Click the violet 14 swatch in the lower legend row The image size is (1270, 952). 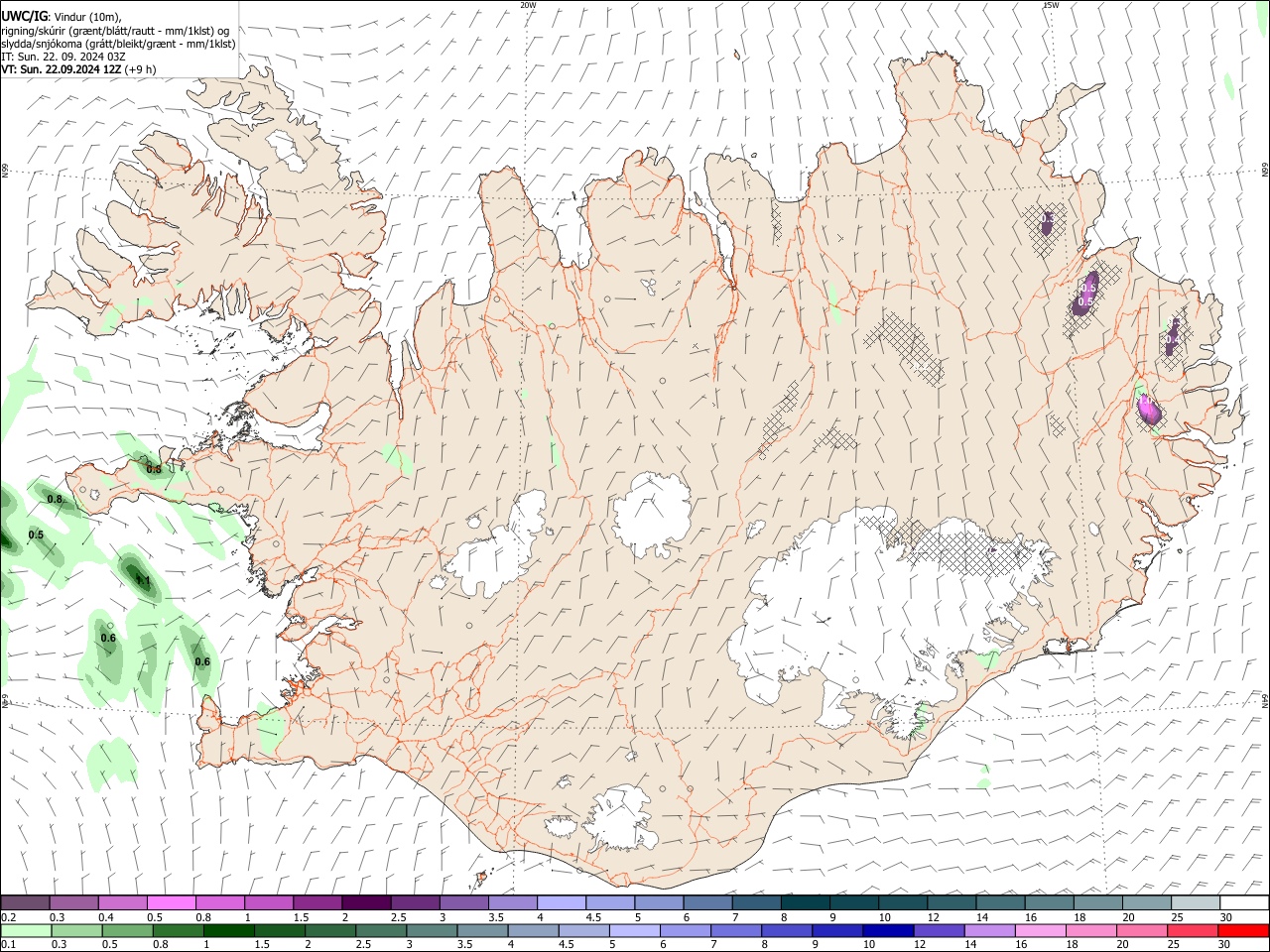989,930
